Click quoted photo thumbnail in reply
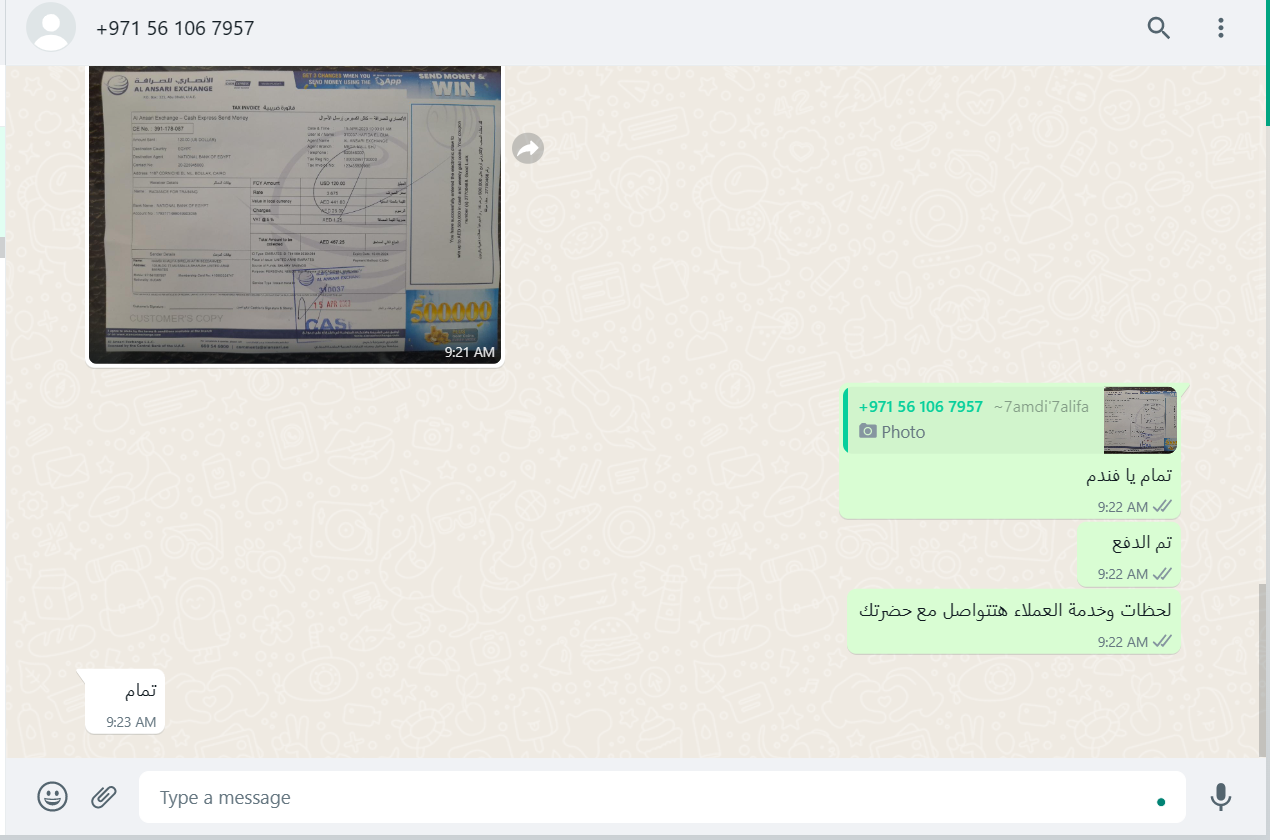 [1140, 420]
